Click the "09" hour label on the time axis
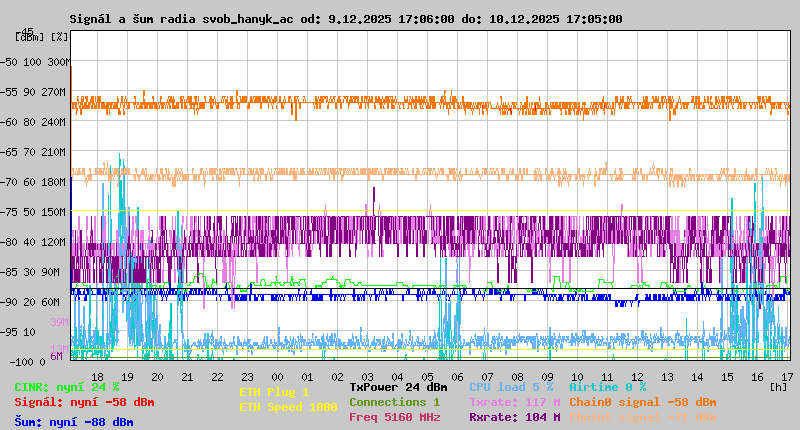800x430 pixels. [547, 377]
